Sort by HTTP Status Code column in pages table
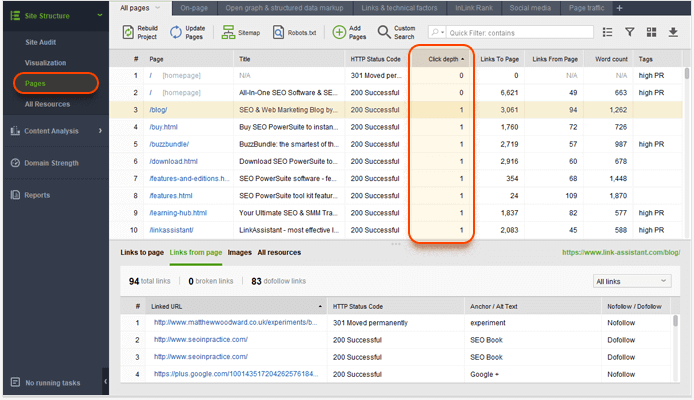Screen dimensions: 694x400 (375, 59)
